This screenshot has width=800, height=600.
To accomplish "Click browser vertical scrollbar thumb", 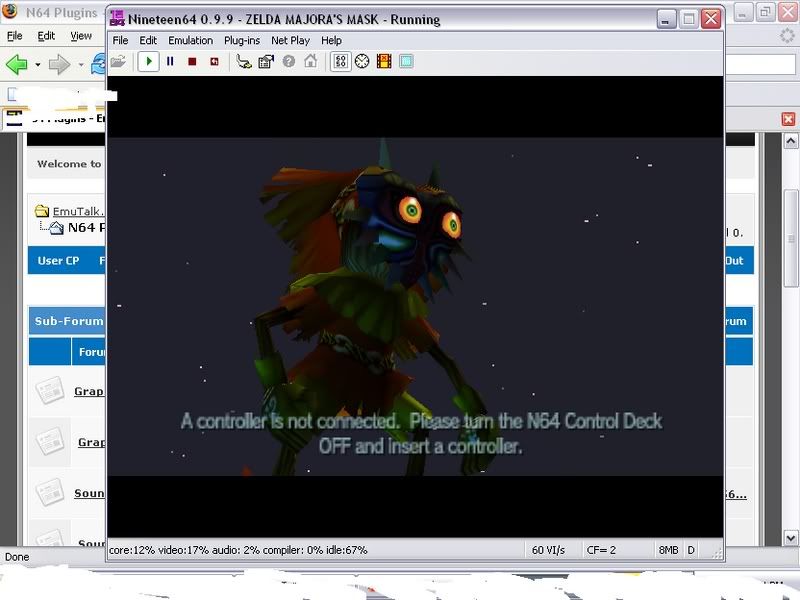I will point(791,238).
